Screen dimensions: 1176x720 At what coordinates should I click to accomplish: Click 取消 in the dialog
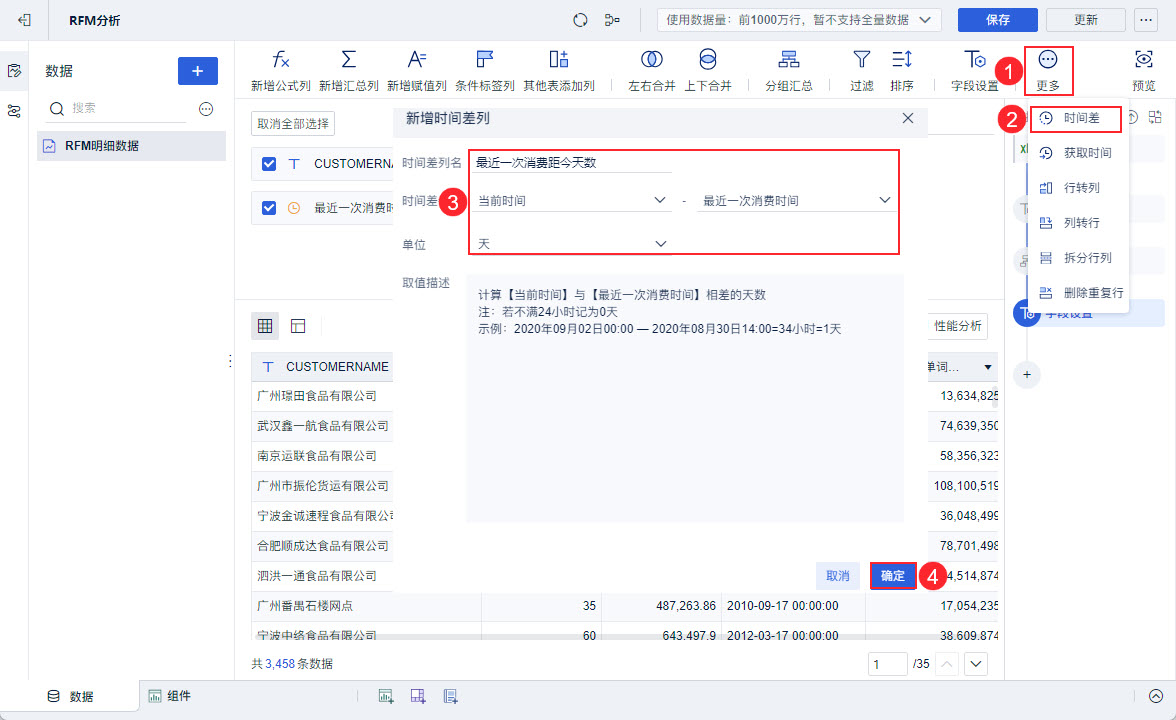pyautogui.click(x=837, y=576)
